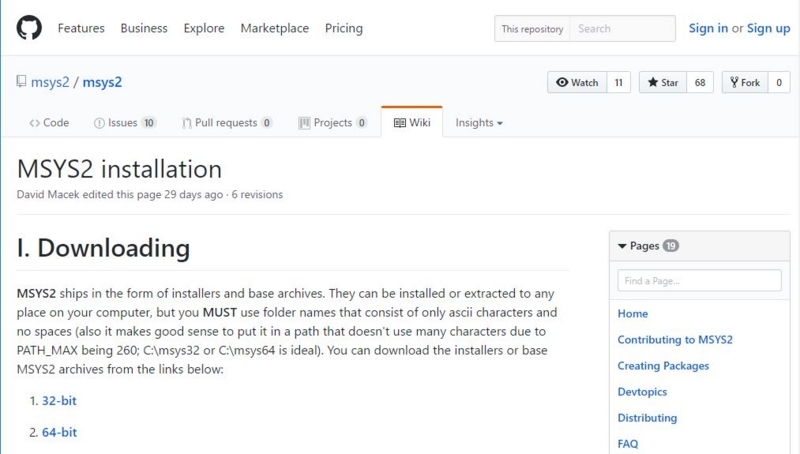Click the Sign in link
The height and width of the screenshot is (454, 800).
[708, 28]
